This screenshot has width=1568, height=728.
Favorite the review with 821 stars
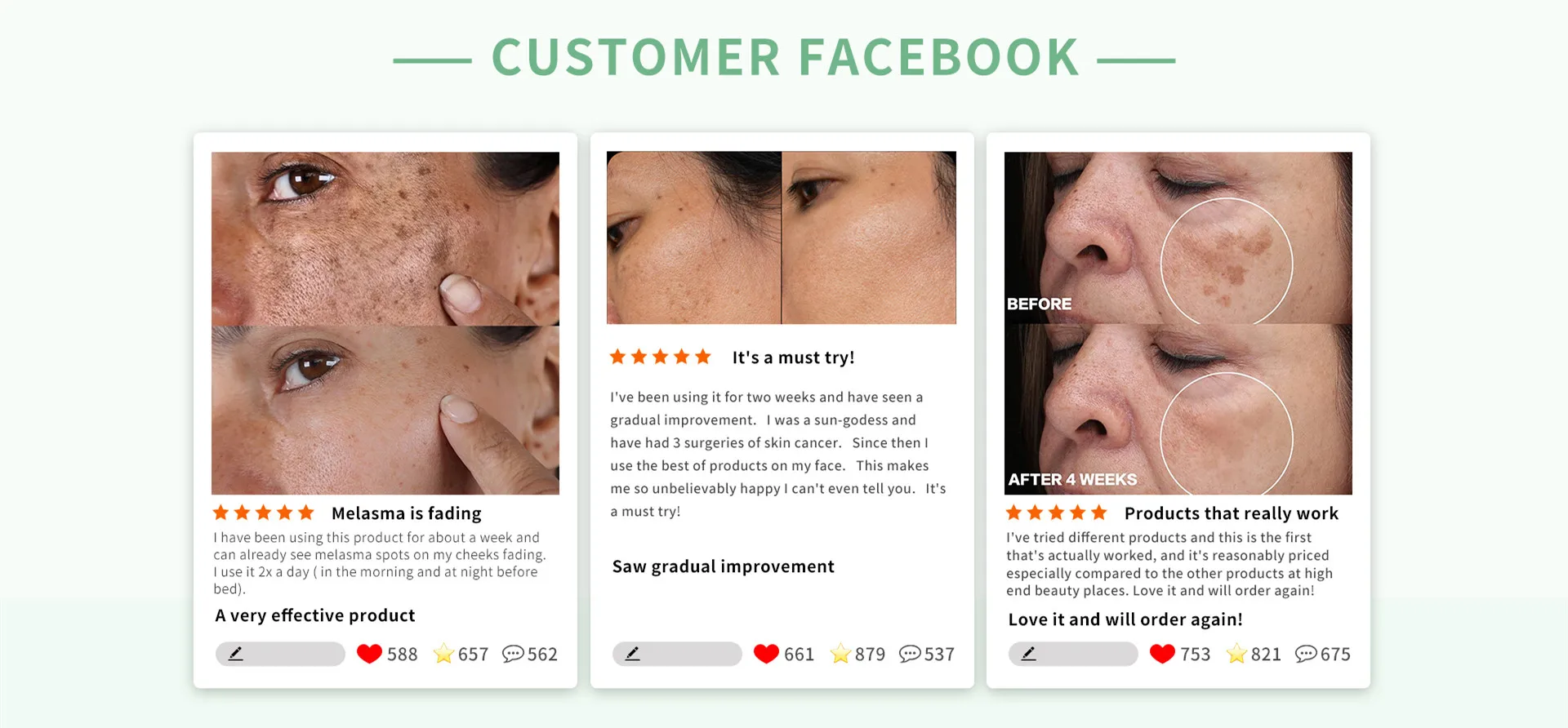[1236, 654]
